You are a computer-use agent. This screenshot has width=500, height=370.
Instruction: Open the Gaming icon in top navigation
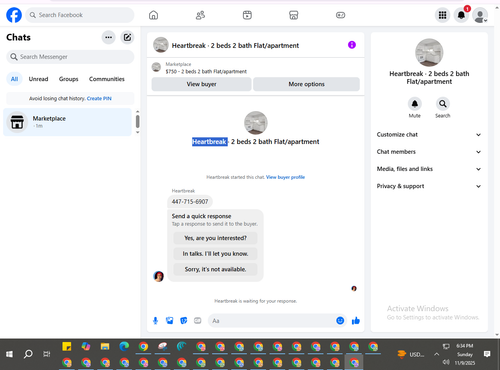[x=340, y=15]
